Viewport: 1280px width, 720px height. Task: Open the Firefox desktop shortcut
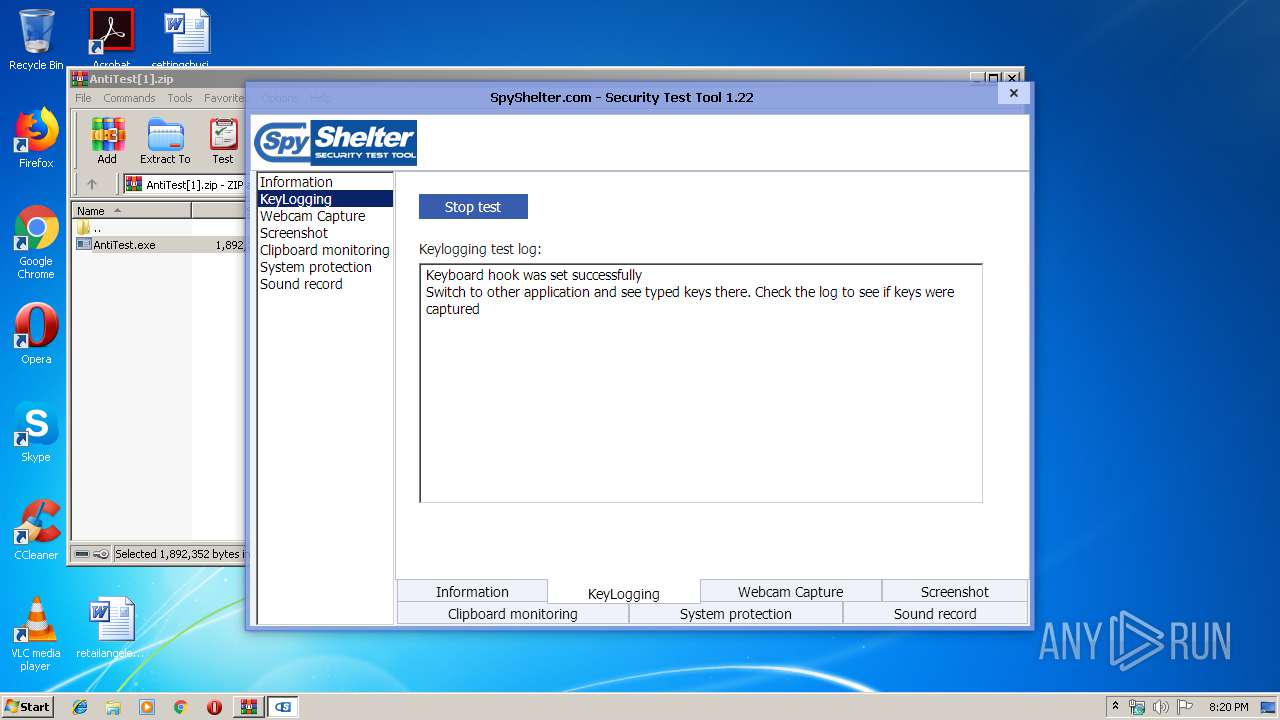tap(36, 138)
